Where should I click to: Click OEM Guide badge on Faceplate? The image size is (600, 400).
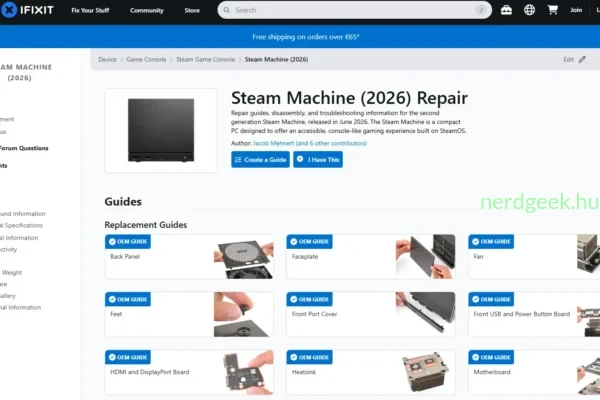[310, 242]
